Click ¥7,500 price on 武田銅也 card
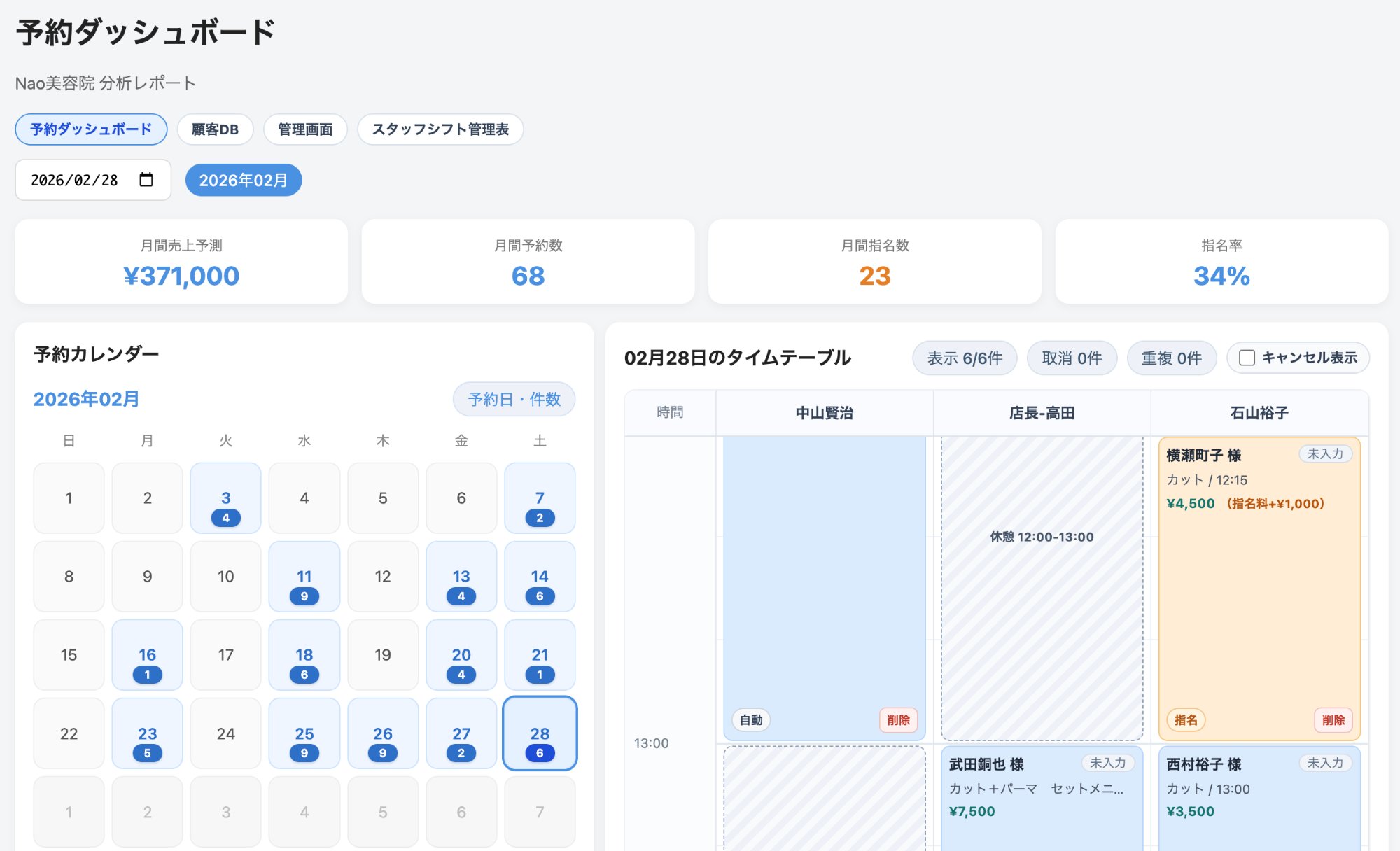The width and height of the screenshot is (1400, 851). point(972,811)
